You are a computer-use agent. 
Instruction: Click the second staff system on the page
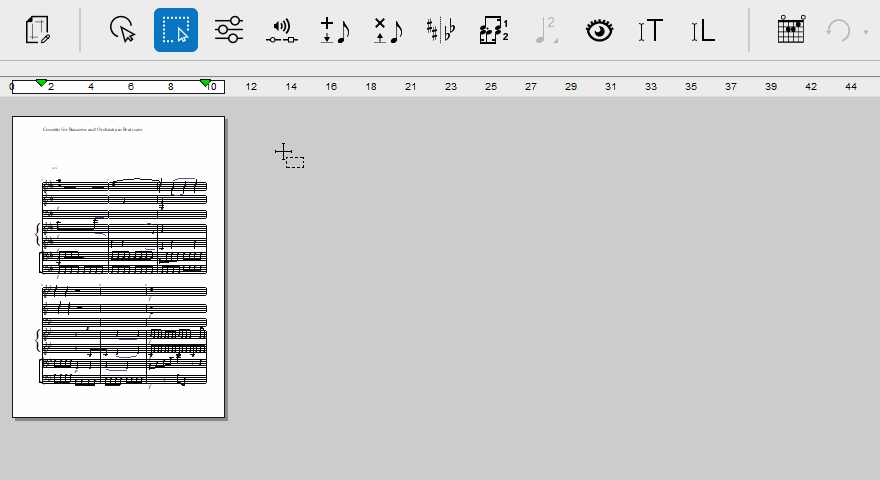[x=124, y=335]
